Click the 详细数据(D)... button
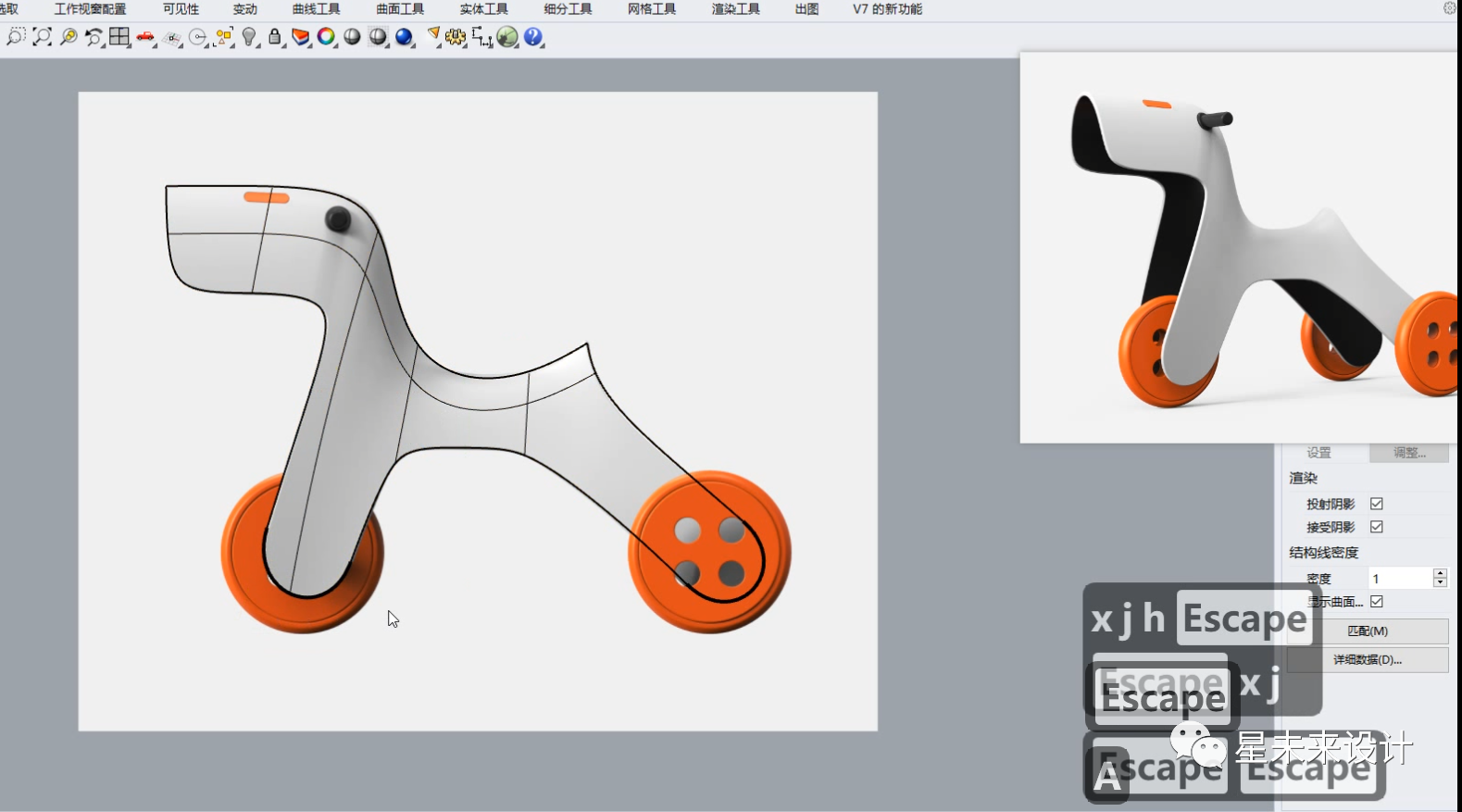 1368,660
